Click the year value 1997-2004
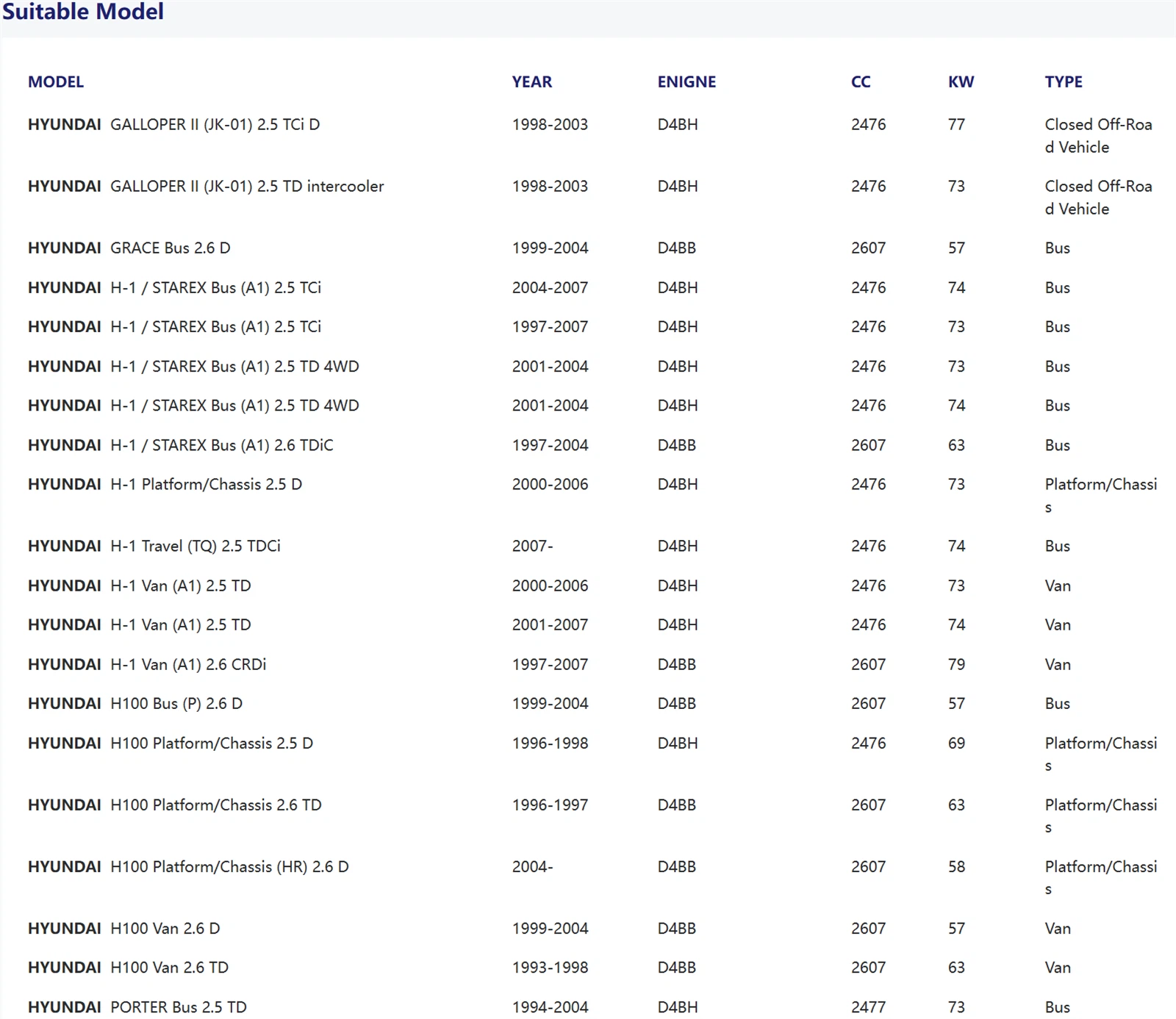This screenshot has height=1019, width=1176. click(x=551, y=445)
